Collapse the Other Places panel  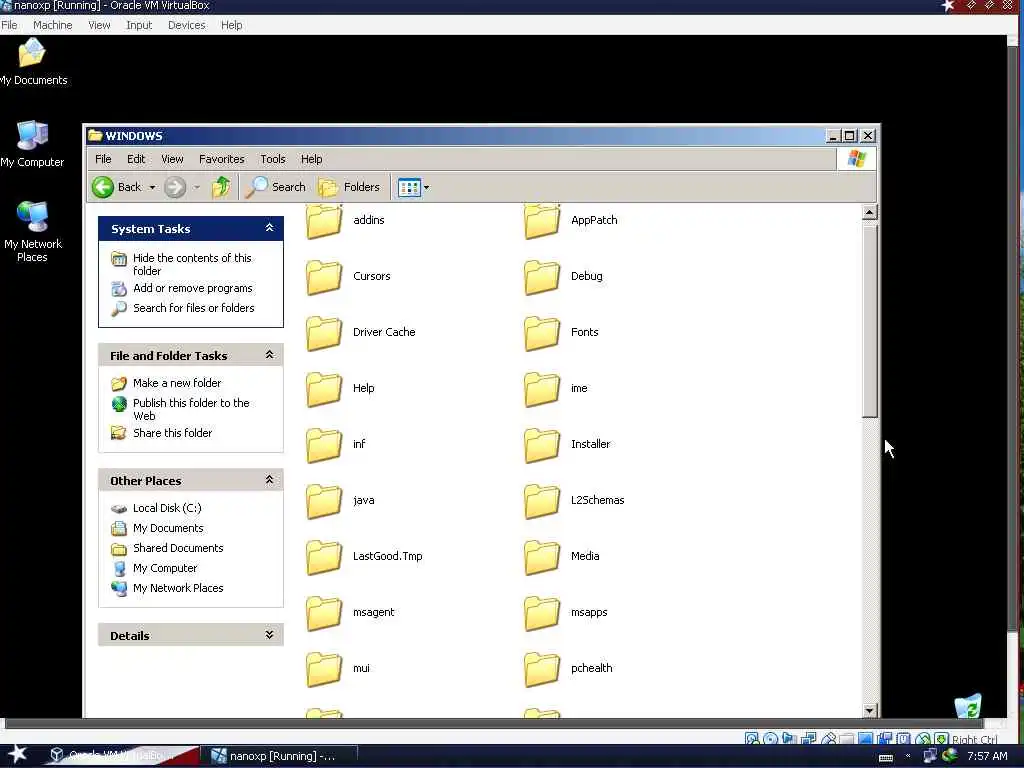pos(269,480)
